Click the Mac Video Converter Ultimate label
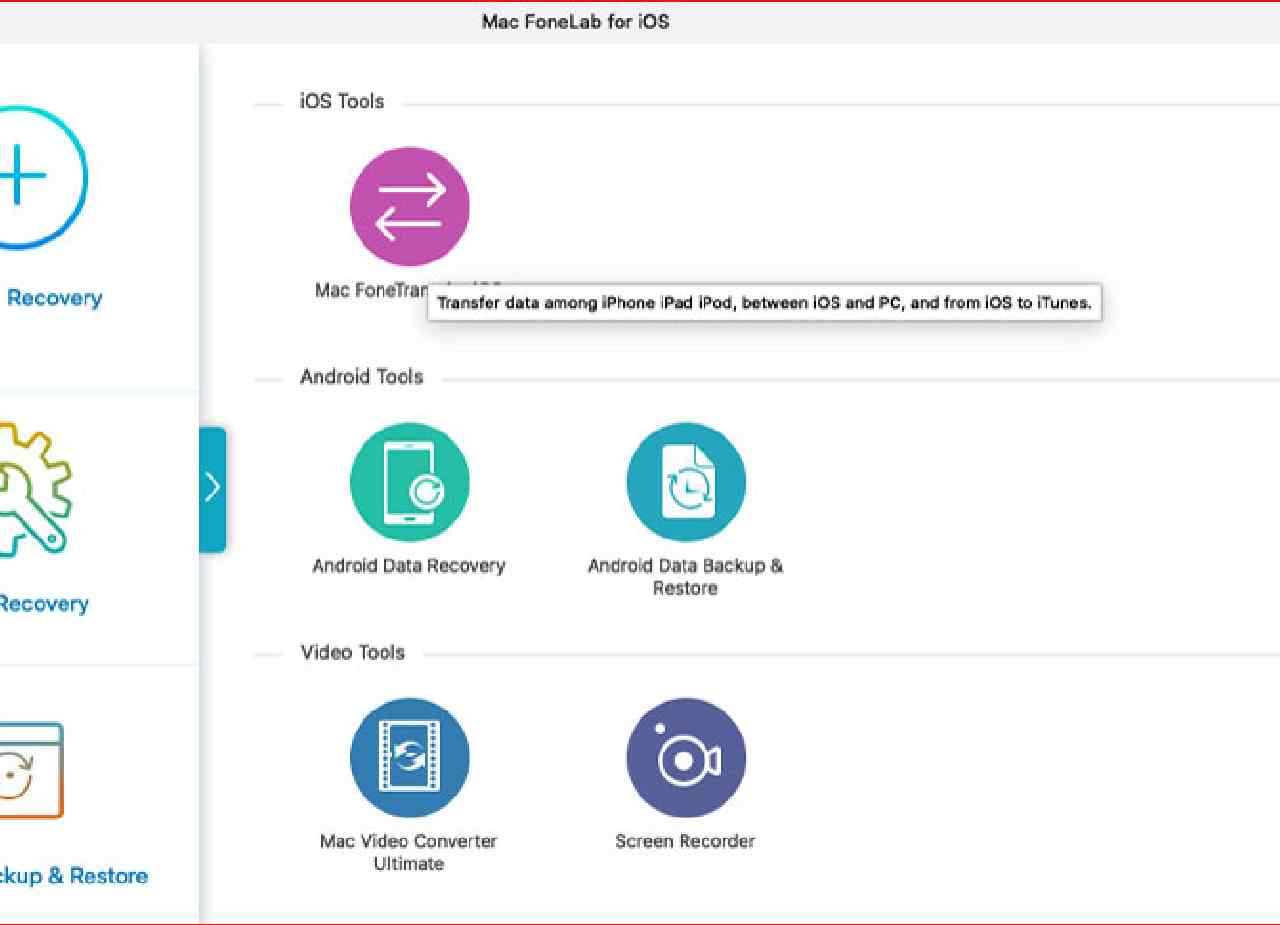1280x925 pixels. pyautogui.click(x=408, y=852)
